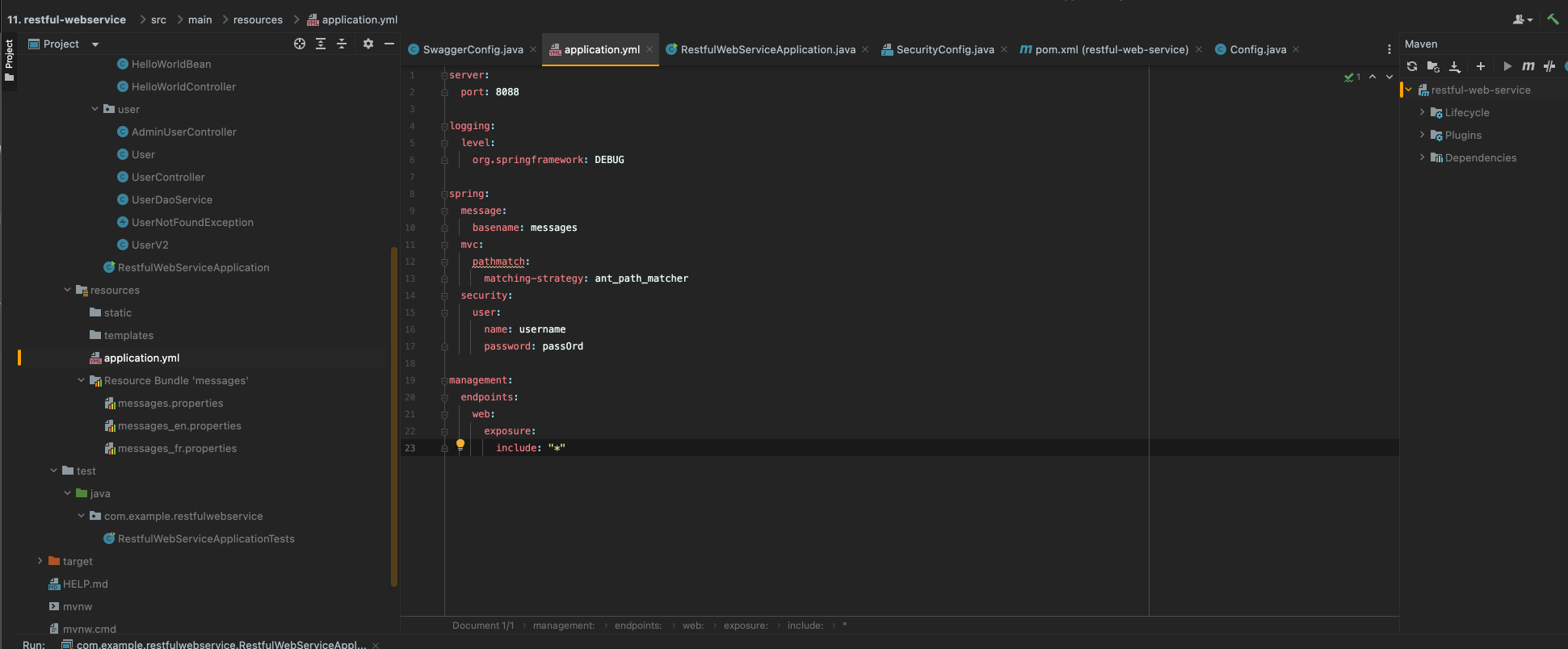
Task: Open the editor tabs more-options menu
Action: [x=1389, y=49]
